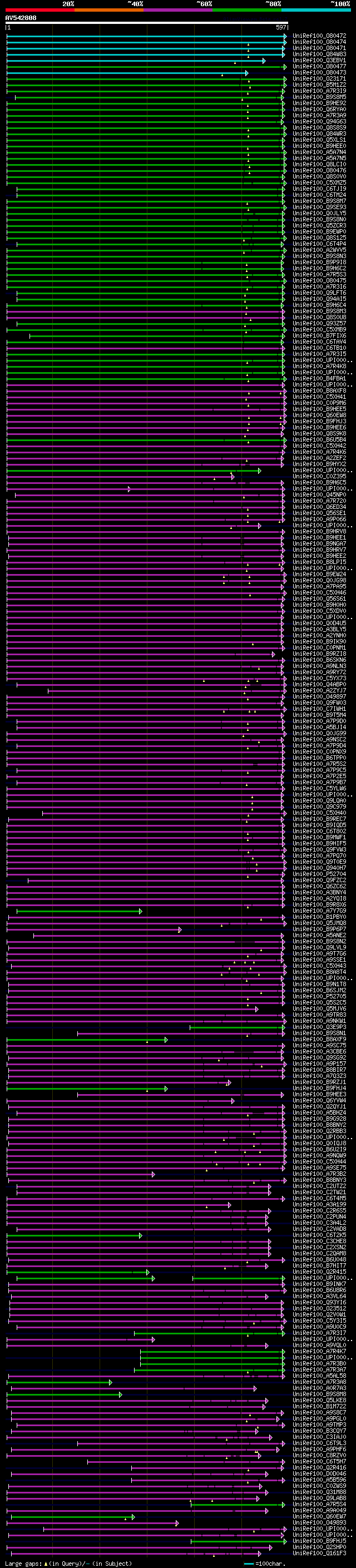This screenshot has height=1568, width=356.
Task: Click the cyan ~100% identity legend segment
Action: click(x=316, y=10)
